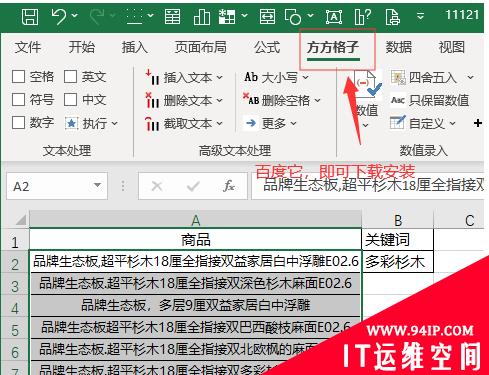Click the pivot table grid icon
The image size is (489, 375).
coord(227,16)
